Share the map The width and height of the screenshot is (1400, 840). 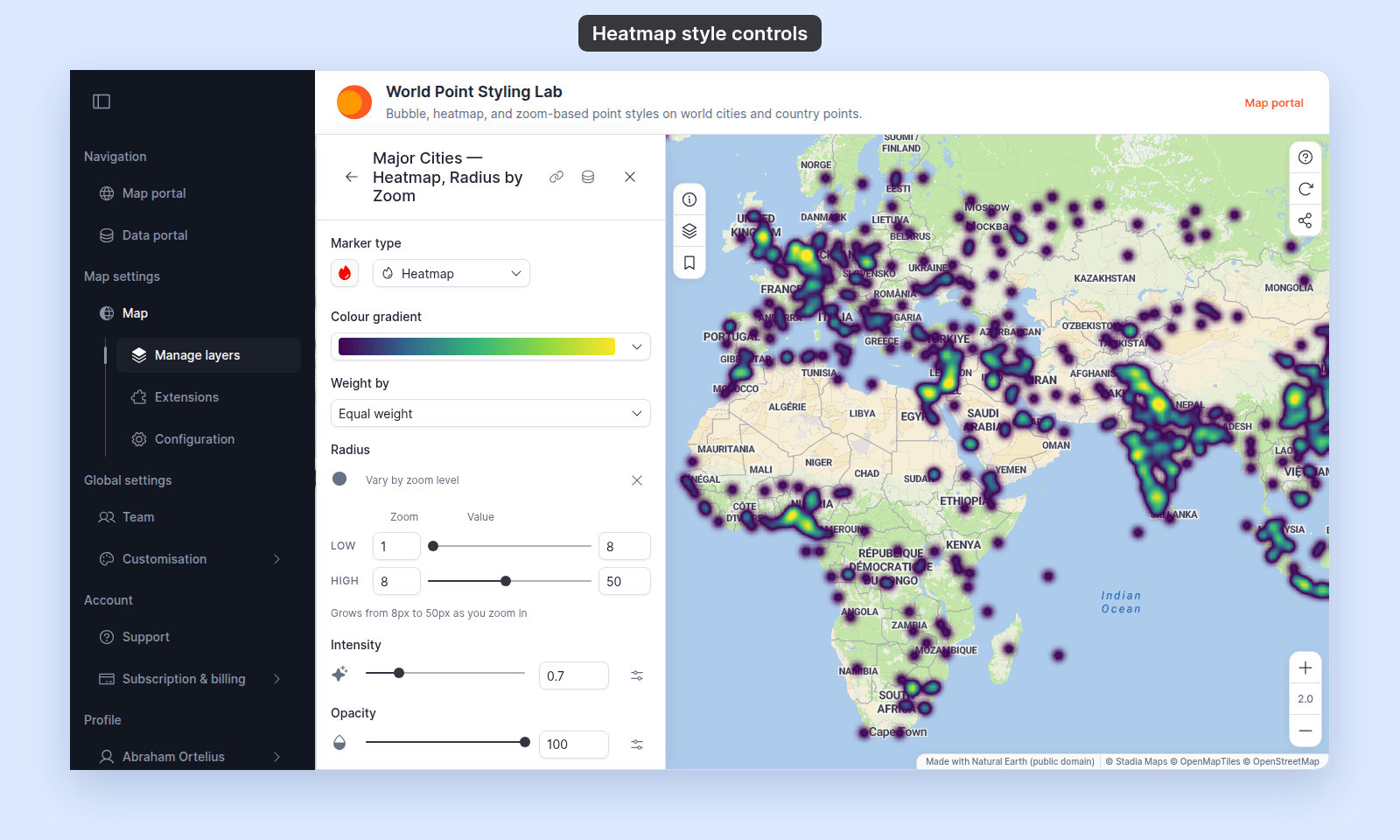[1305, 220]
